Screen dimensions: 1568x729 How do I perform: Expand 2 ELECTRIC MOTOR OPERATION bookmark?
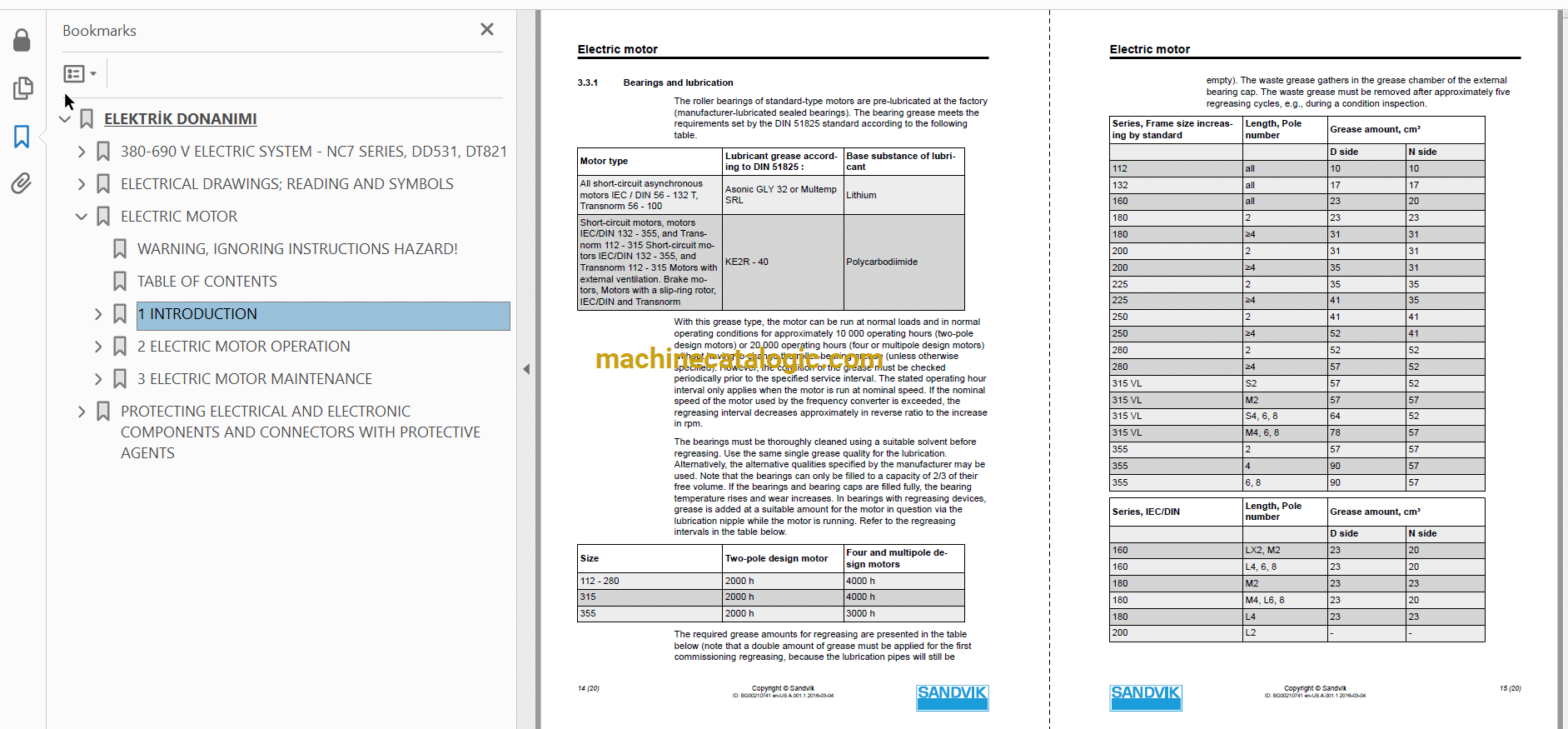click(98, 347)
